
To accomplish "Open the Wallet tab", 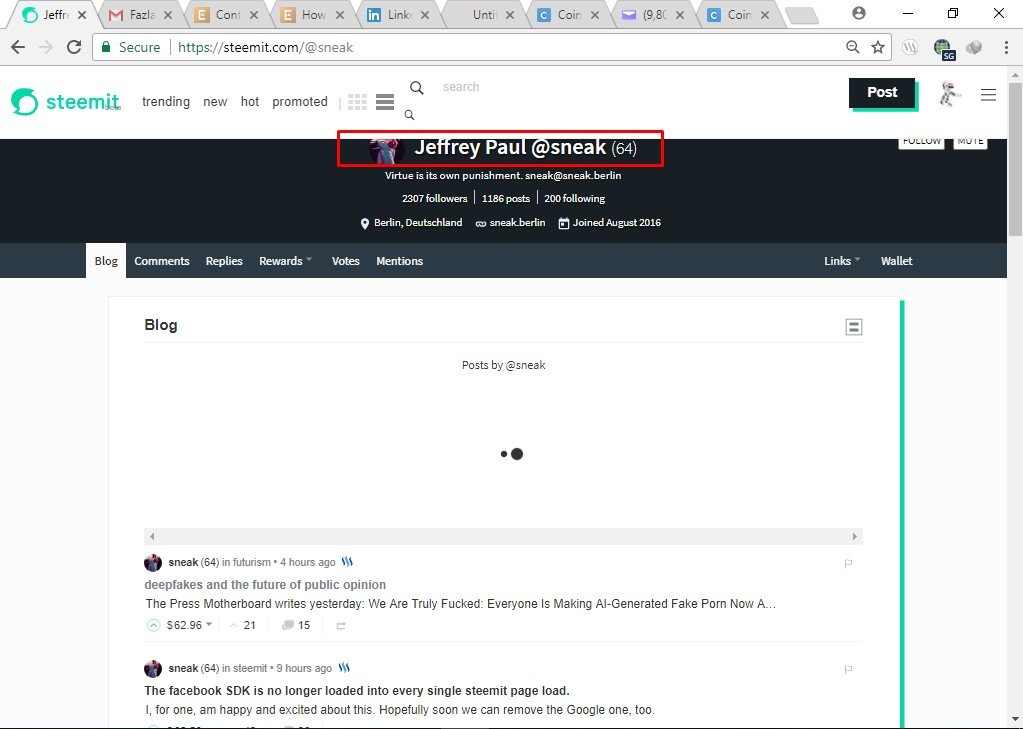I will [896, 260].
